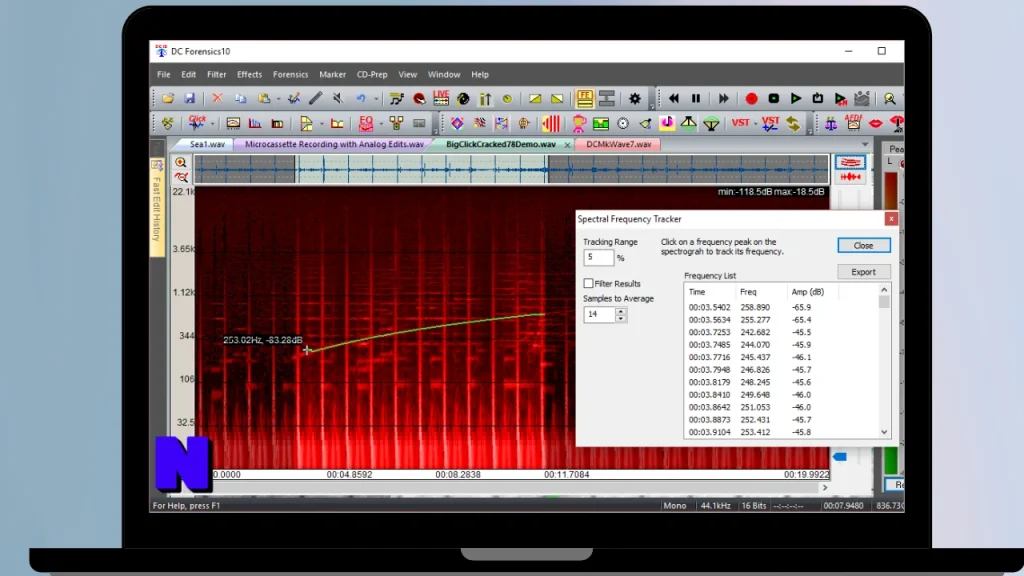Image resolution: width=1024 pixels, height=576 pixels.
Task: Click the pink music note icon
Action: tap(667, 123)
